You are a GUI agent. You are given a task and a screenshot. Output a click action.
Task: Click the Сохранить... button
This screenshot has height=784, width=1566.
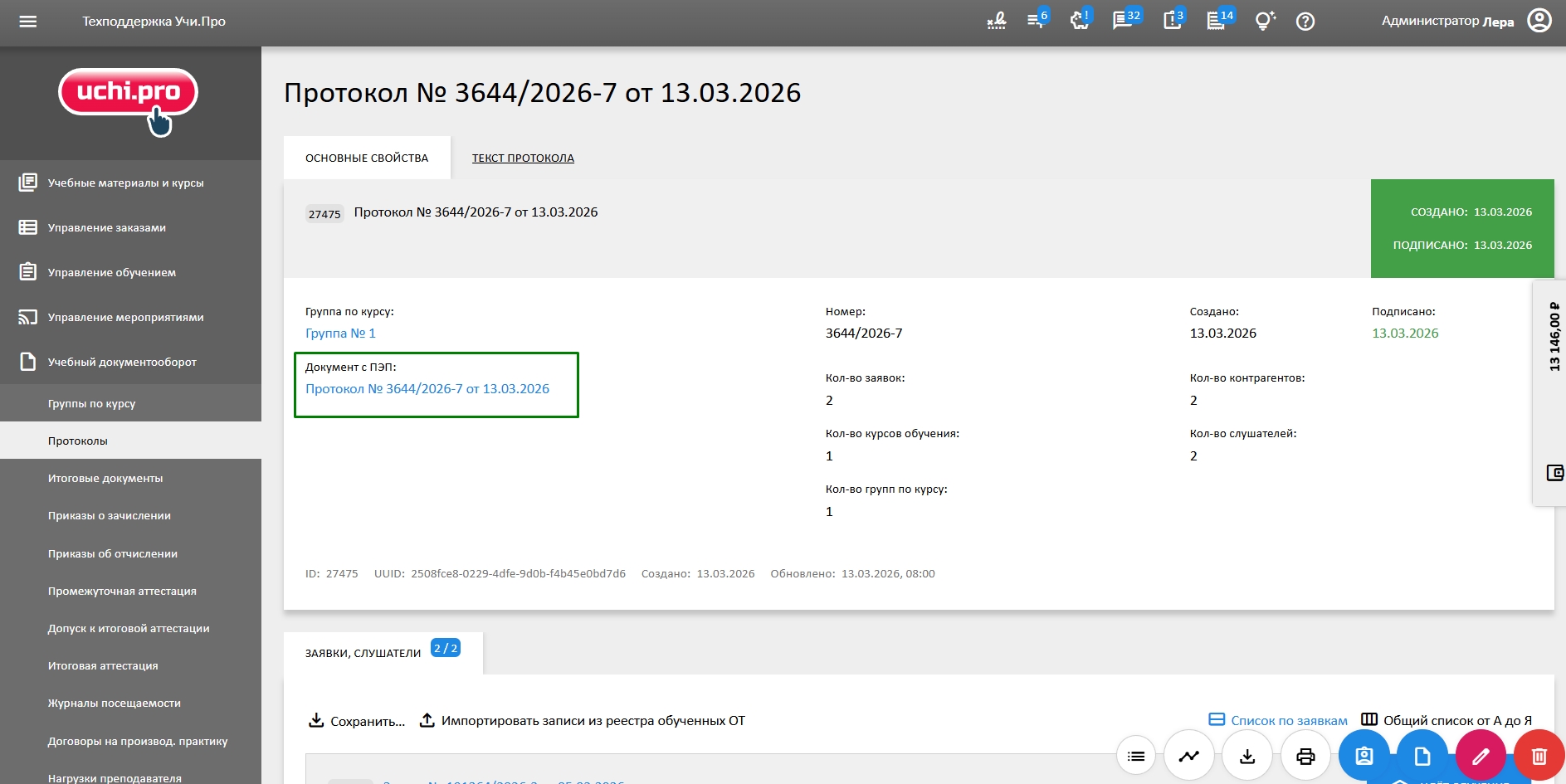(x=357, y=721)
